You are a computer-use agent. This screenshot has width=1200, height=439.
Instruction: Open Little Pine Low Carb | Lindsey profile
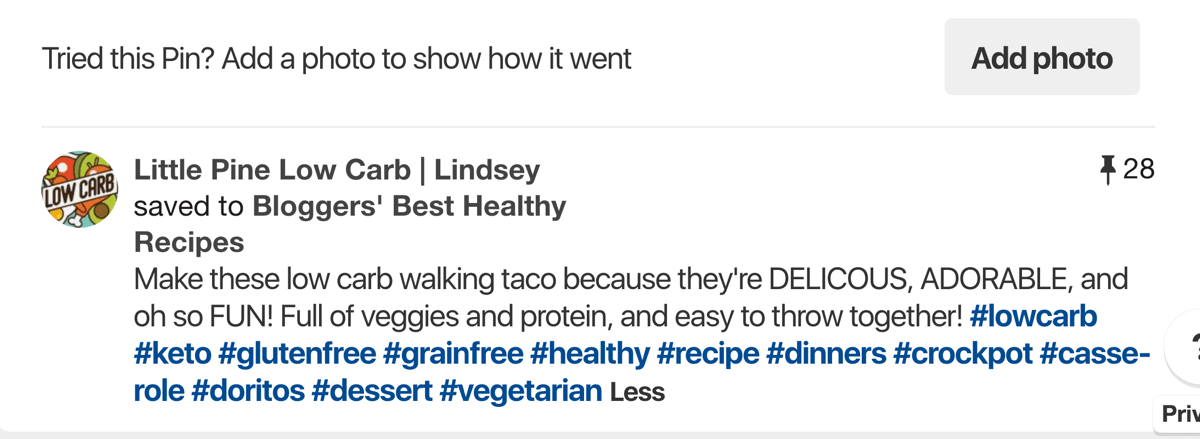click(x=337, y=170)
